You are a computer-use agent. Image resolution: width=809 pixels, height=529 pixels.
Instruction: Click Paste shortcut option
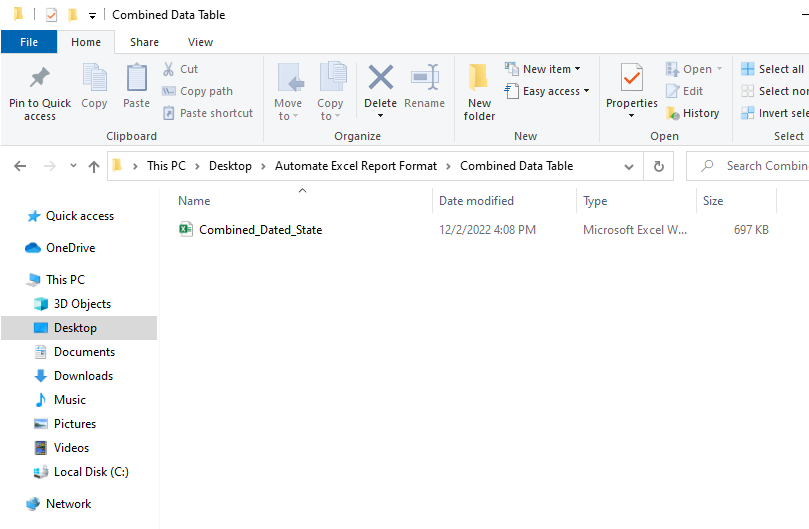click(x=208, y=113)
